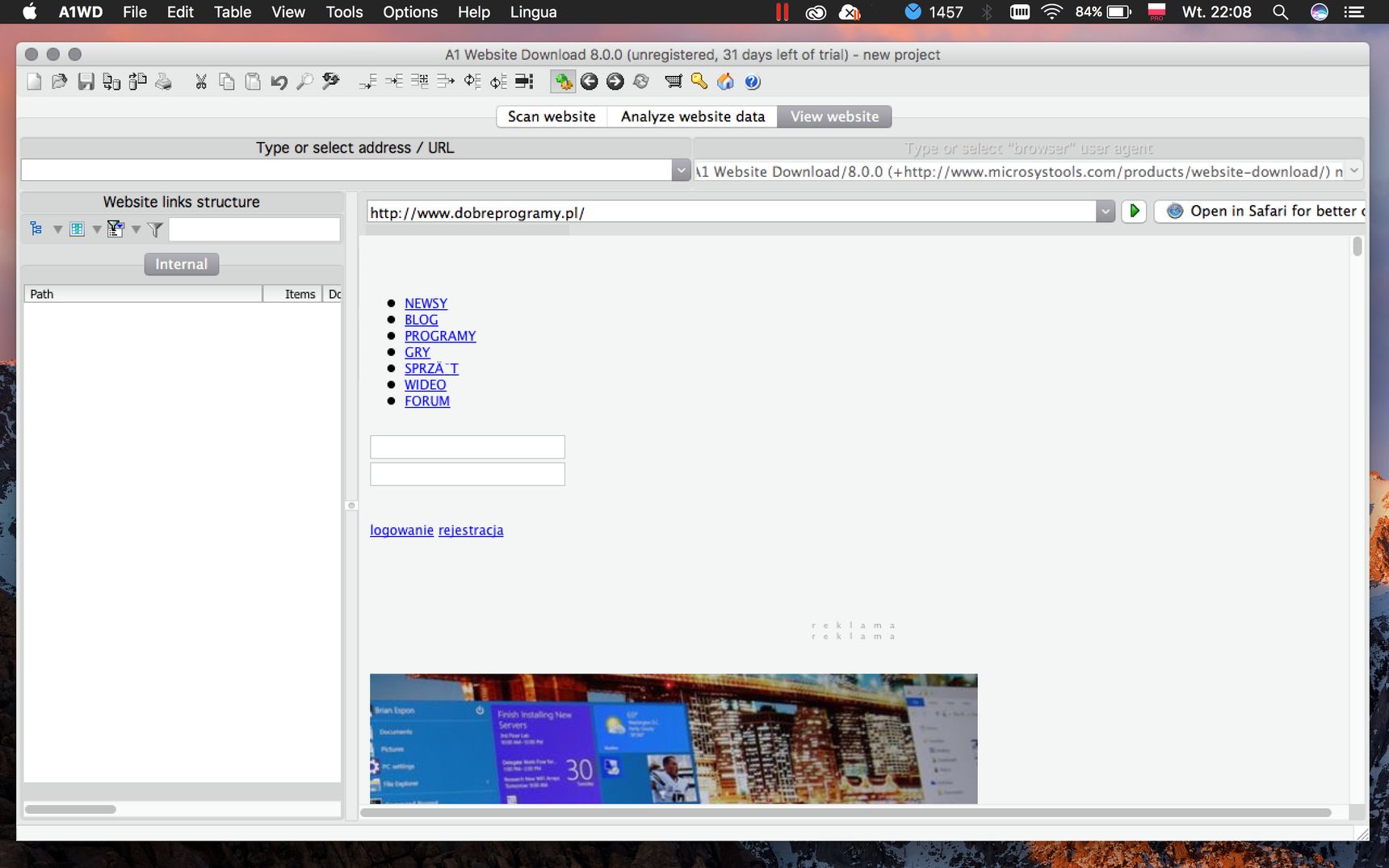Open the File menu
The width and height of the screenshot is (1389, 868).
[135, 12]
